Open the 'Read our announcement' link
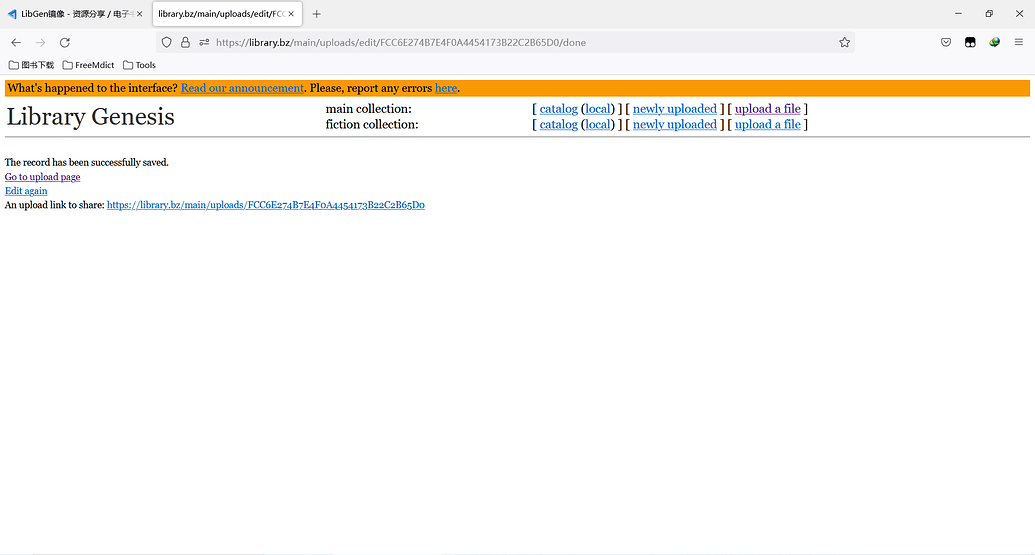The height and width of the screenshot is (555, 1035). click(242, 88)
